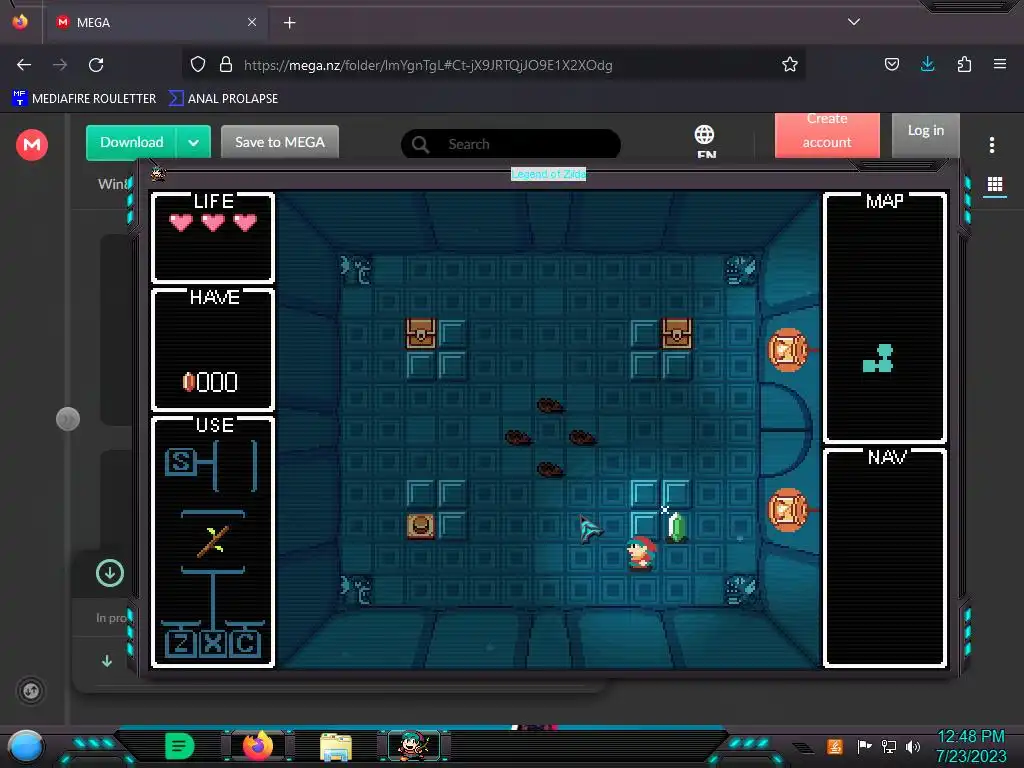Click the C key slot in USE panel
Screen dimensions: 1024x768
point(246,643)
